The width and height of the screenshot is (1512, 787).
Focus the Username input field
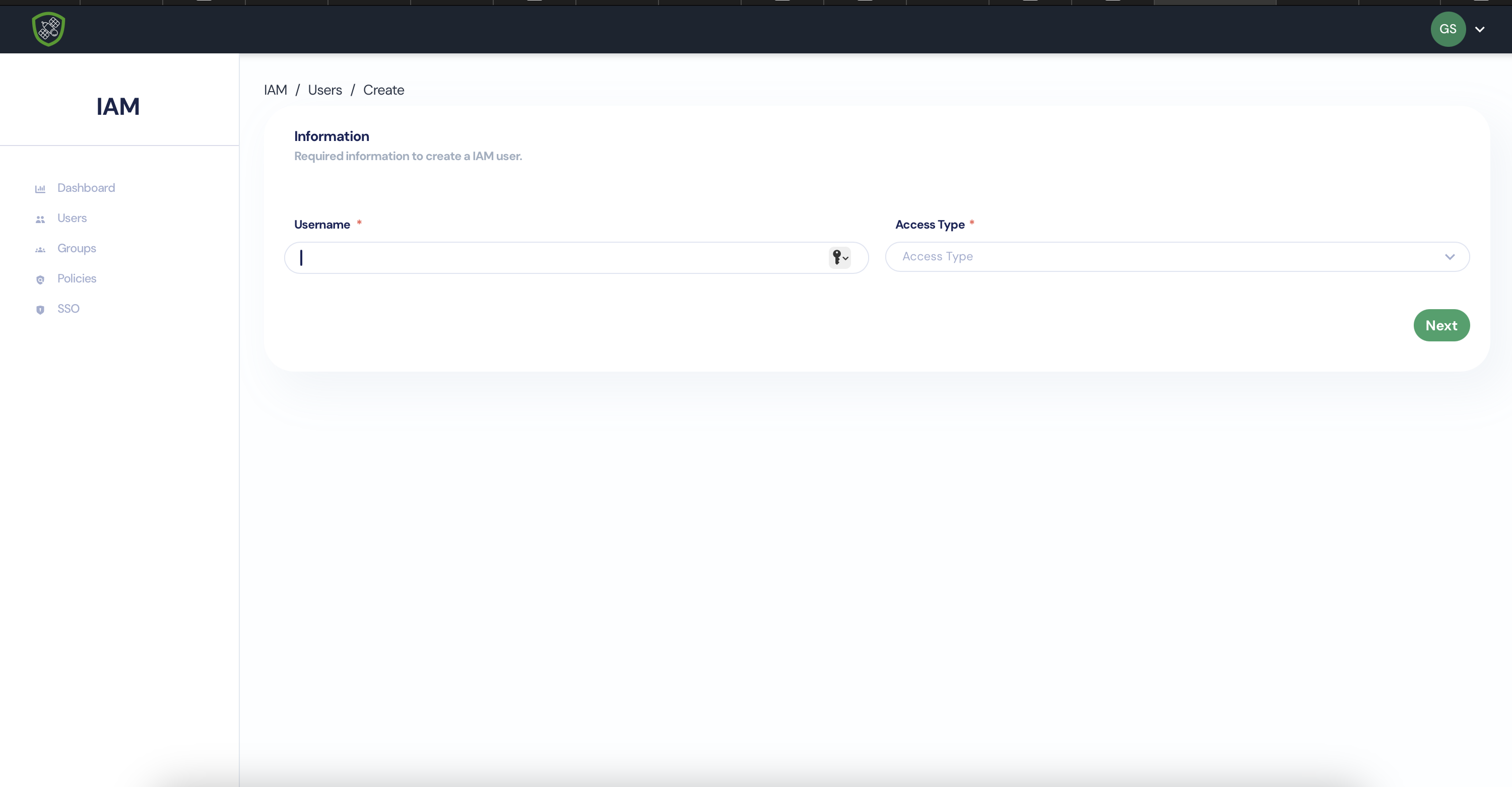pyautogui.click(x=576, y=257)
